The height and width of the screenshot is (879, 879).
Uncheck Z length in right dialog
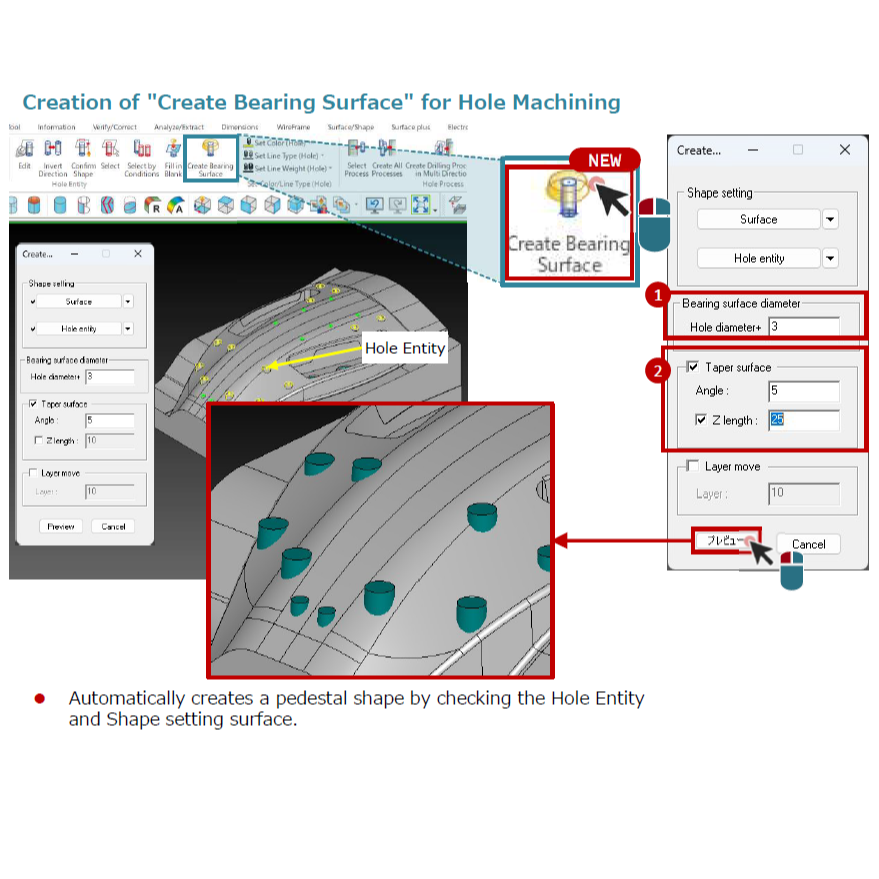coord(701,420)
